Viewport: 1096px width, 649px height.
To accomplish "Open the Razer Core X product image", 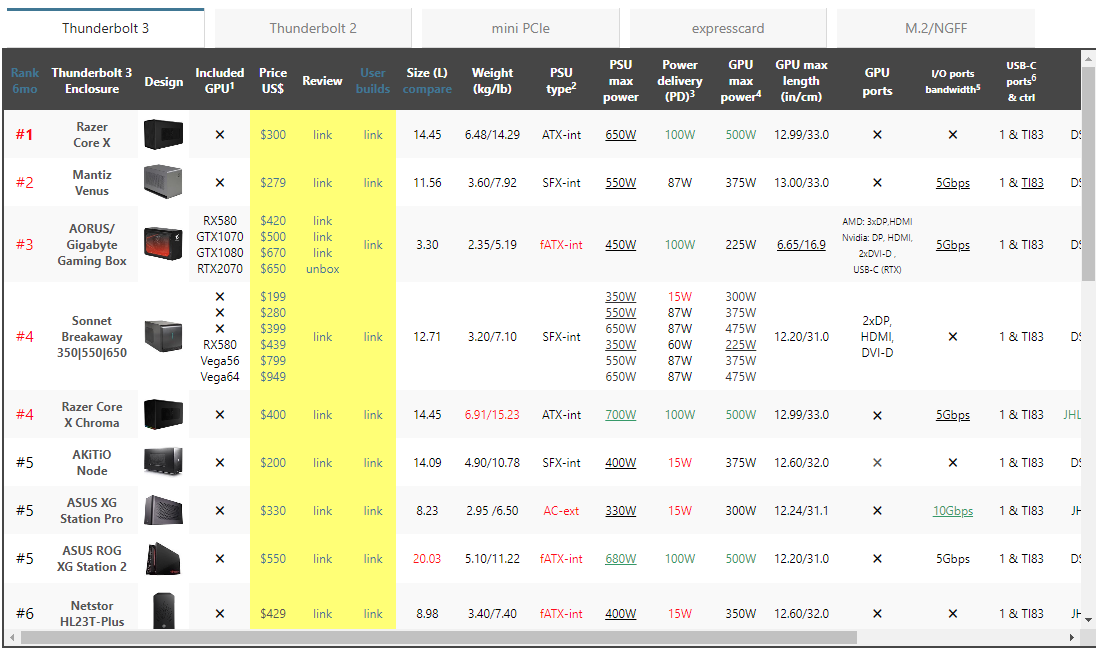I will coord(163,134).
